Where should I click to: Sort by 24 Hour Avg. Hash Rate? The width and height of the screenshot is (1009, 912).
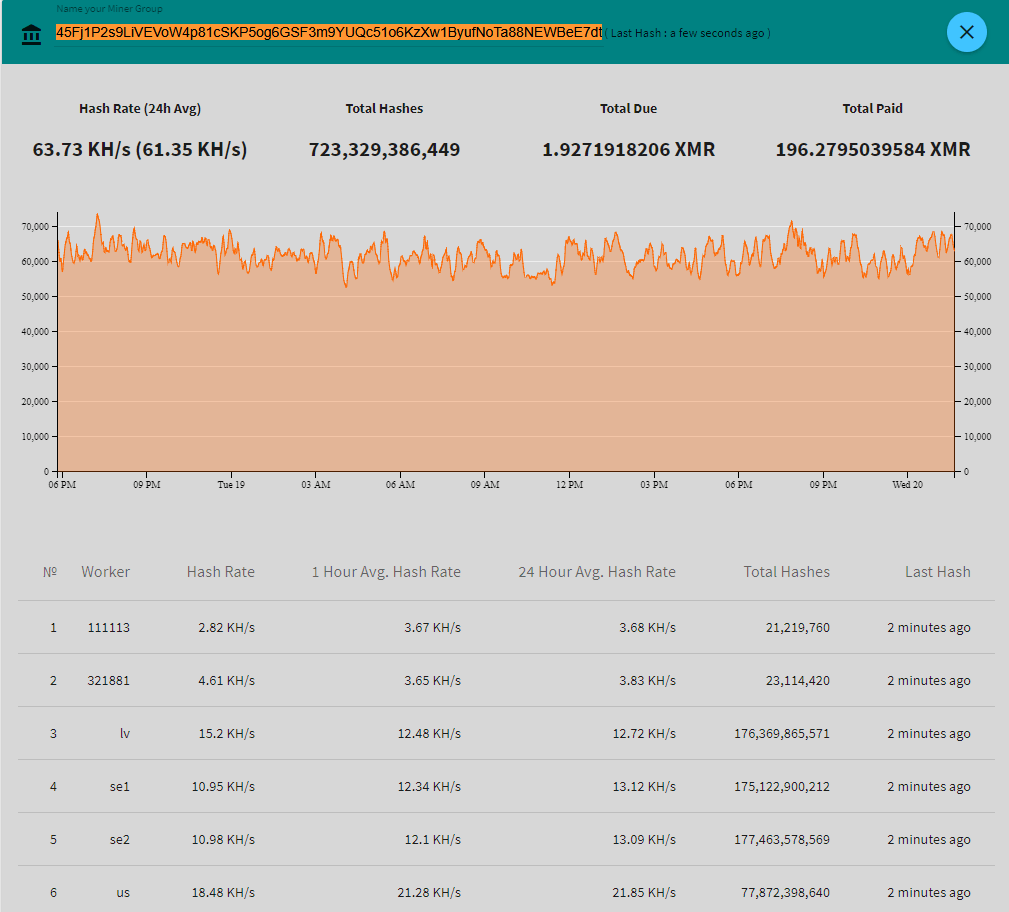[x=596, y=572]
